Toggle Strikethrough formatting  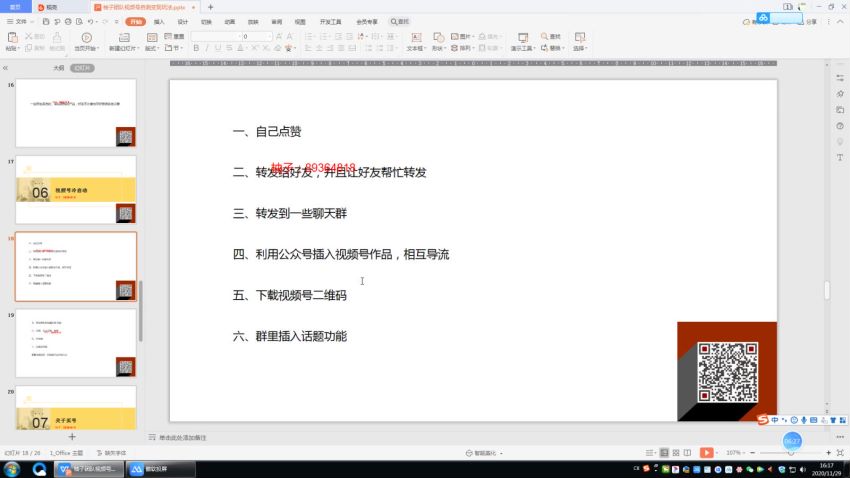229,48
